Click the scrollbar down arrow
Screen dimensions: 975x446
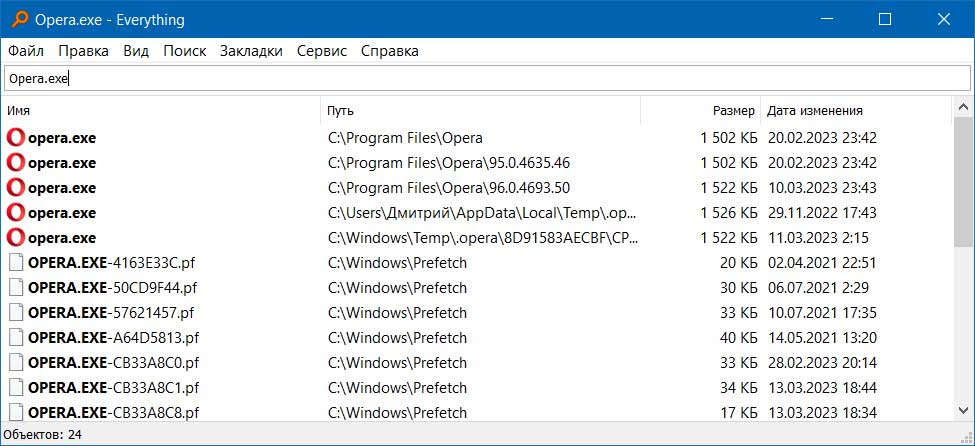963,410
